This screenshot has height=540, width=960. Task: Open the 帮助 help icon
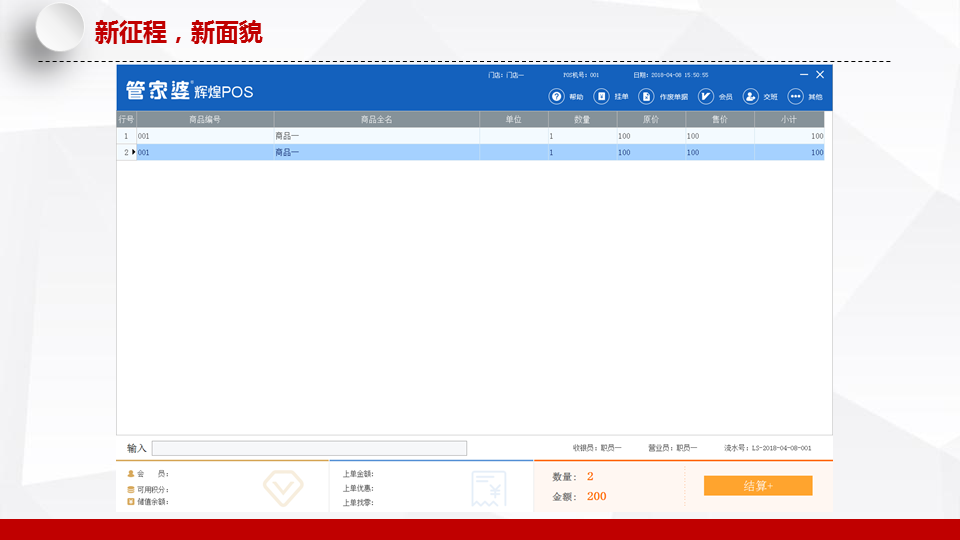557,97
